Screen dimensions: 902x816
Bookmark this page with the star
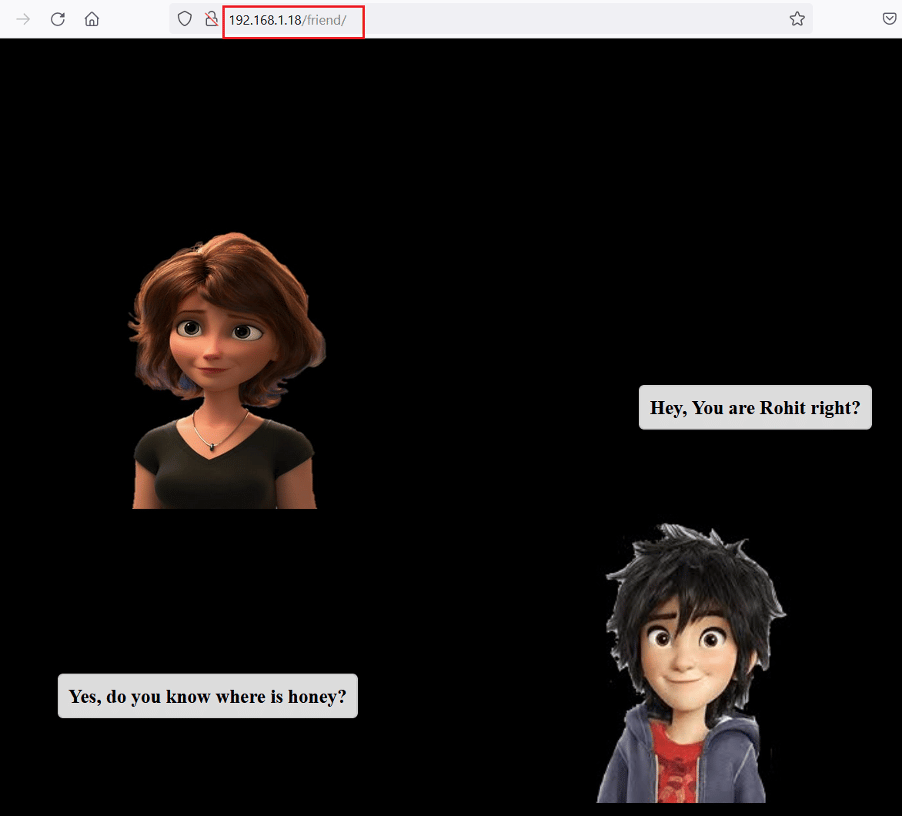[x=797, y=19]
